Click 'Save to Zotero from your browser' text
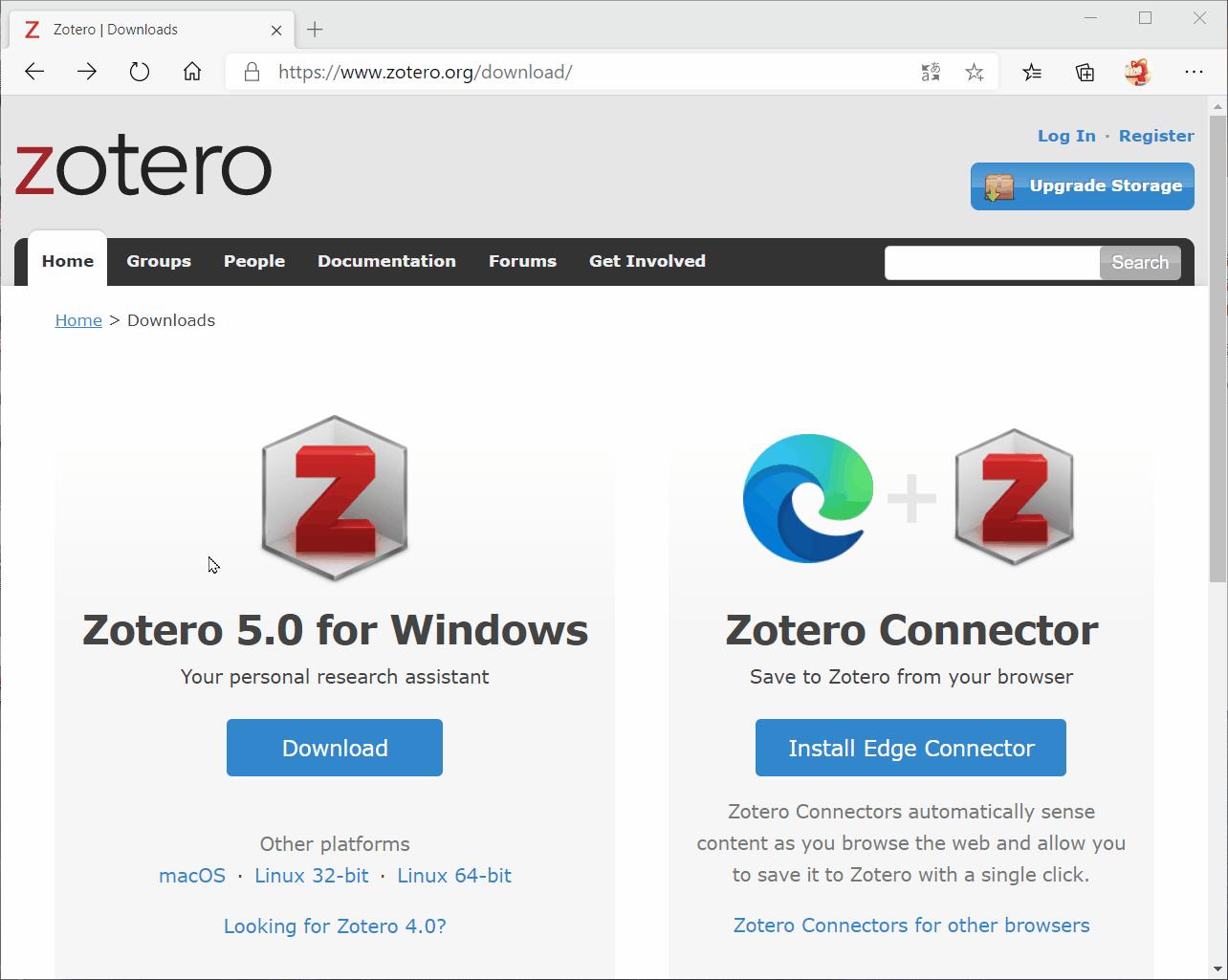Image resolution: width=1228 pixels, height=980 pixels. 911,677
